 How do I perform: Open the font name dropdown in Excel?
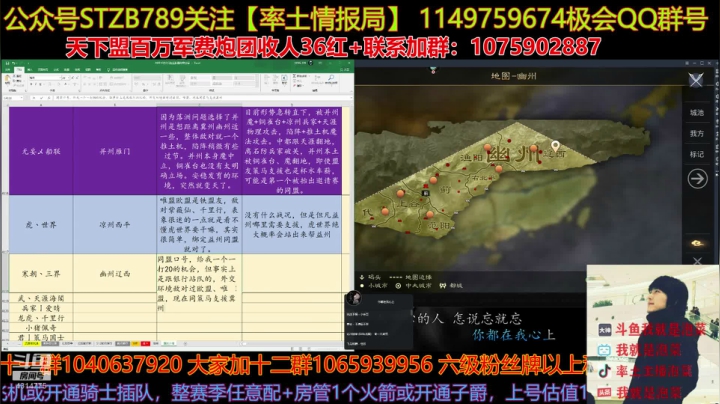coord(60,78)
